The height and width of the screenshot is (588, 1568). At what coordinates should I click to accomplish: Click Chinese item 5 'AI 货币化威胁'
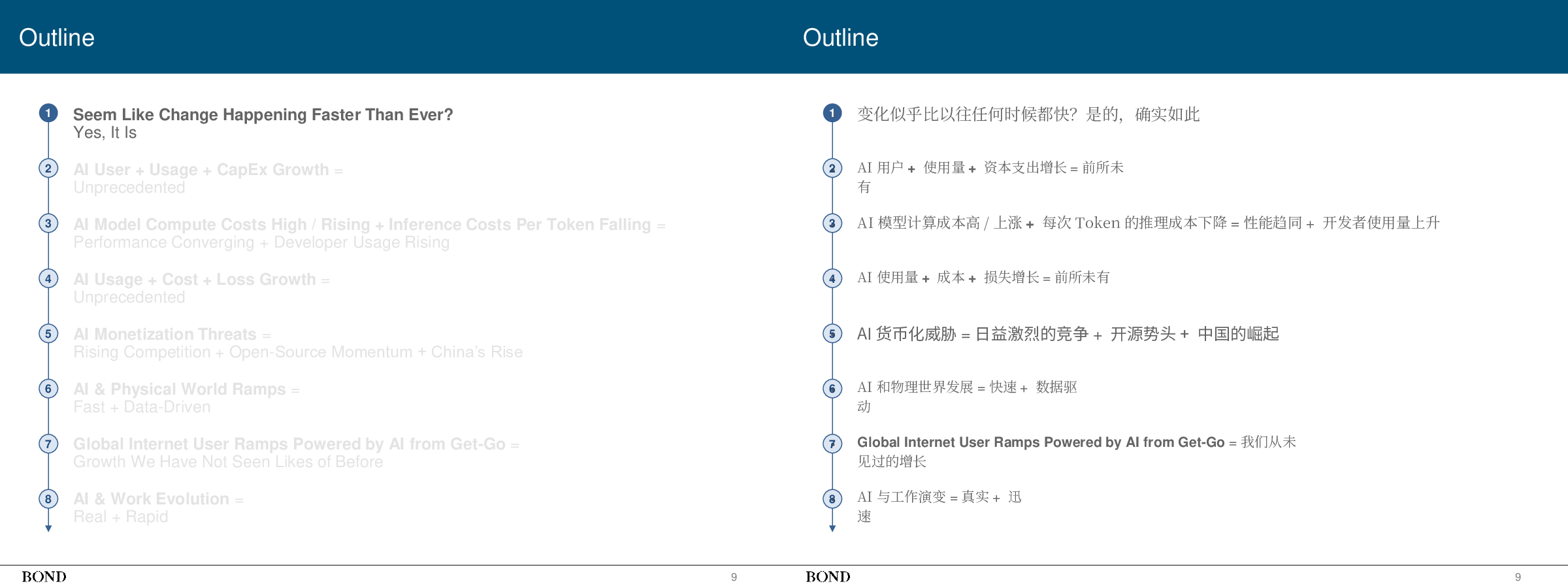pyautogui.click(x=907, y=334)
